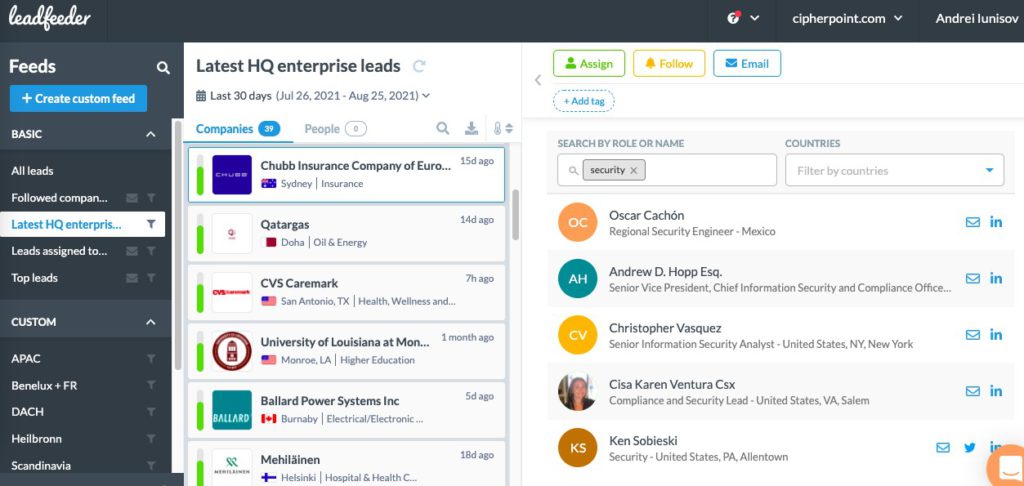Search companies using magnifier icon
The height and width of the screenshot is (486, 1024).
pyautogui.click(x=443, y=129)
